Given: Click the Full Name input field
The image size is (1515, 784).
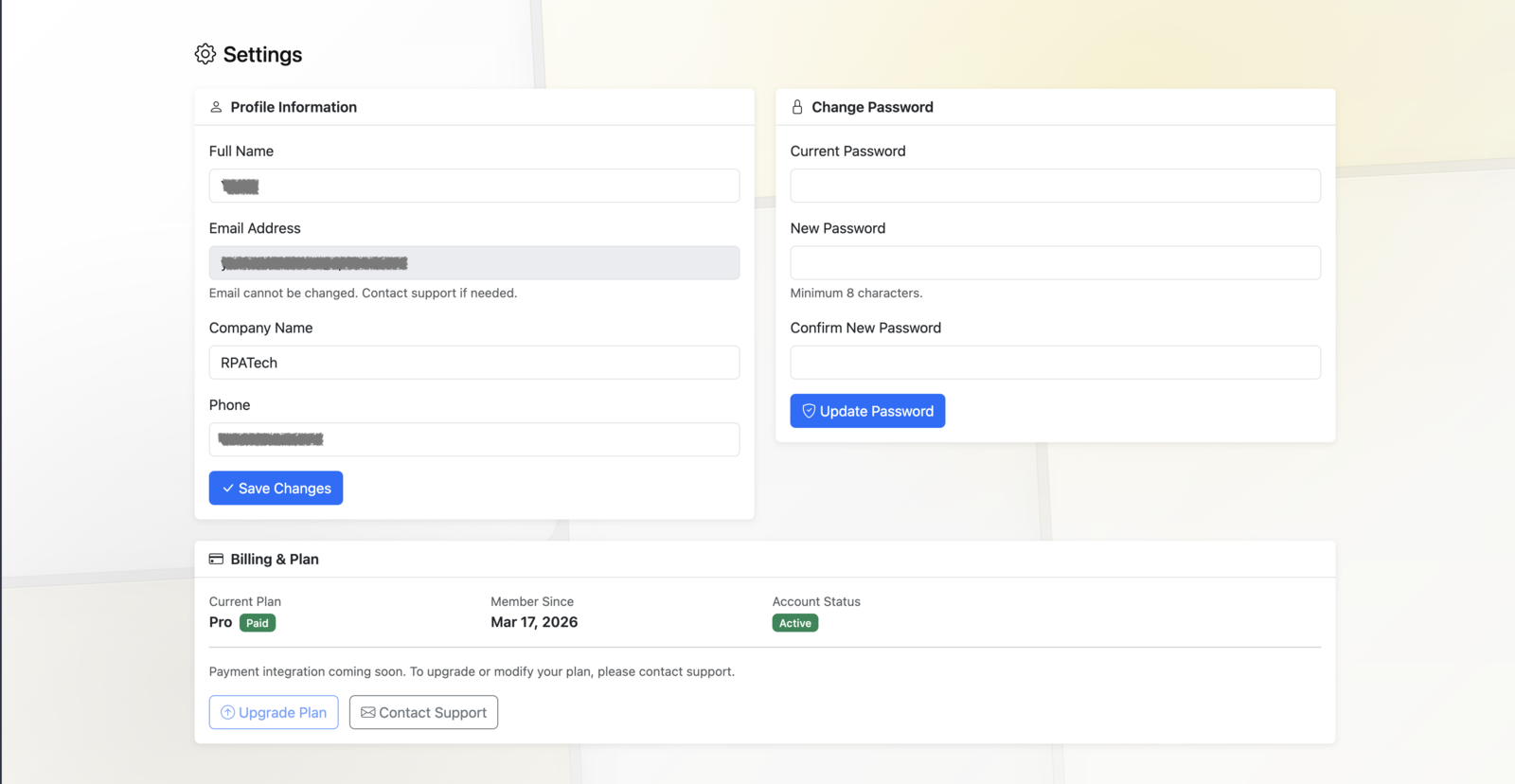Looking at the screenshot, I should [474, 186].
